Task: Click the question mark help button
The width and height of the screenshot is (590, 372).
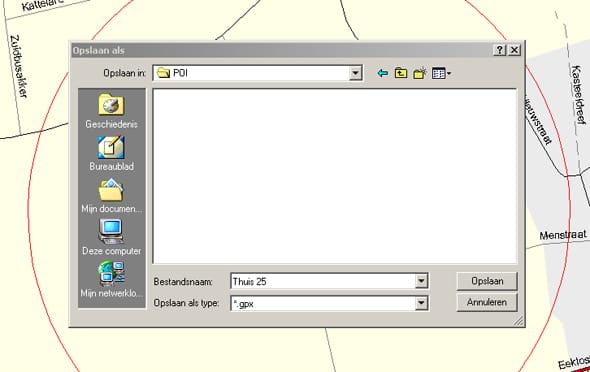Action: click(499, 50)
